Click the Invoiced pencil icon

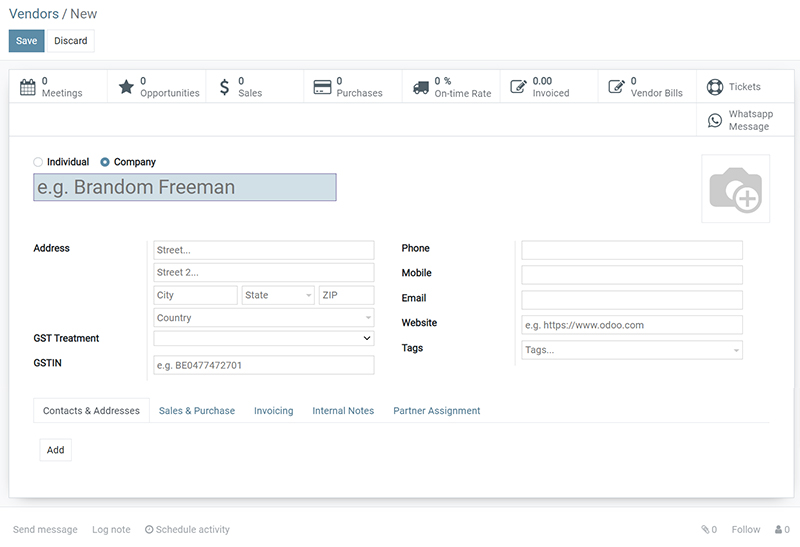(x=518, y=87)
